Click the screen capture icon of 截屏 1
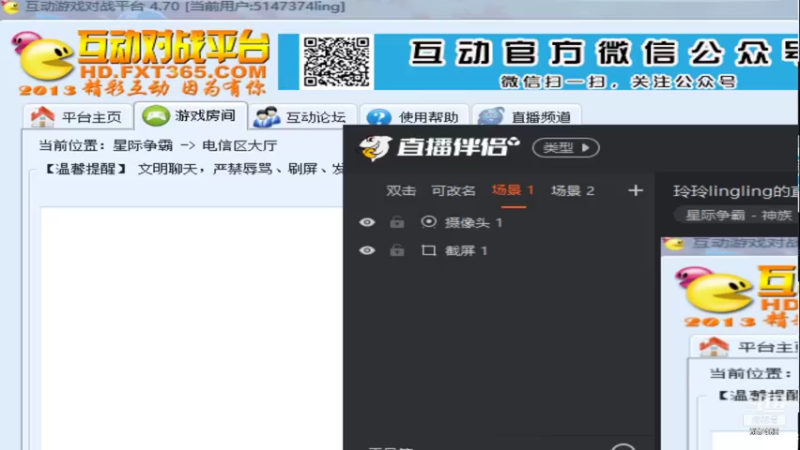Screen dimensions: 800x450 tap(429, 251)
